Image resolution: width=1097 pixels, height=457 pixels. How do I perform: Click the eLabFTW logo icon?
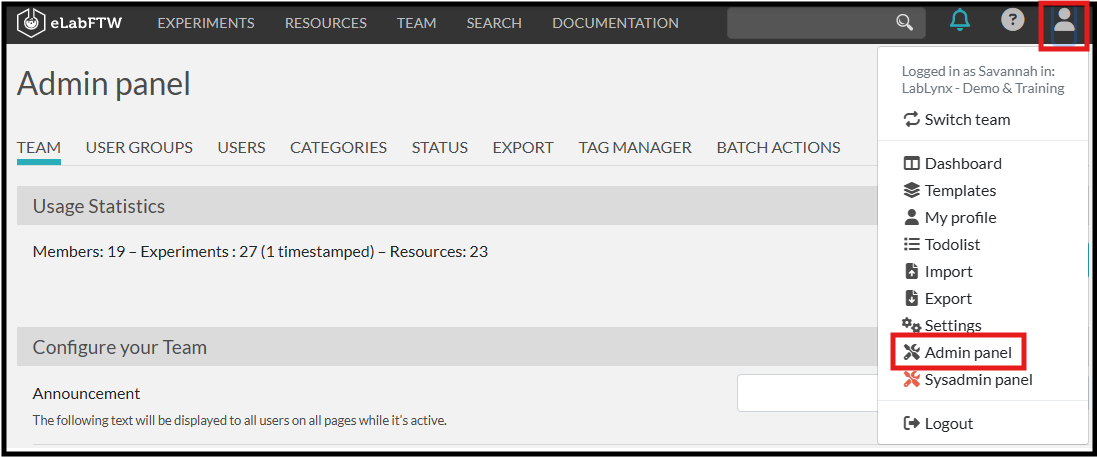[32, 22]
